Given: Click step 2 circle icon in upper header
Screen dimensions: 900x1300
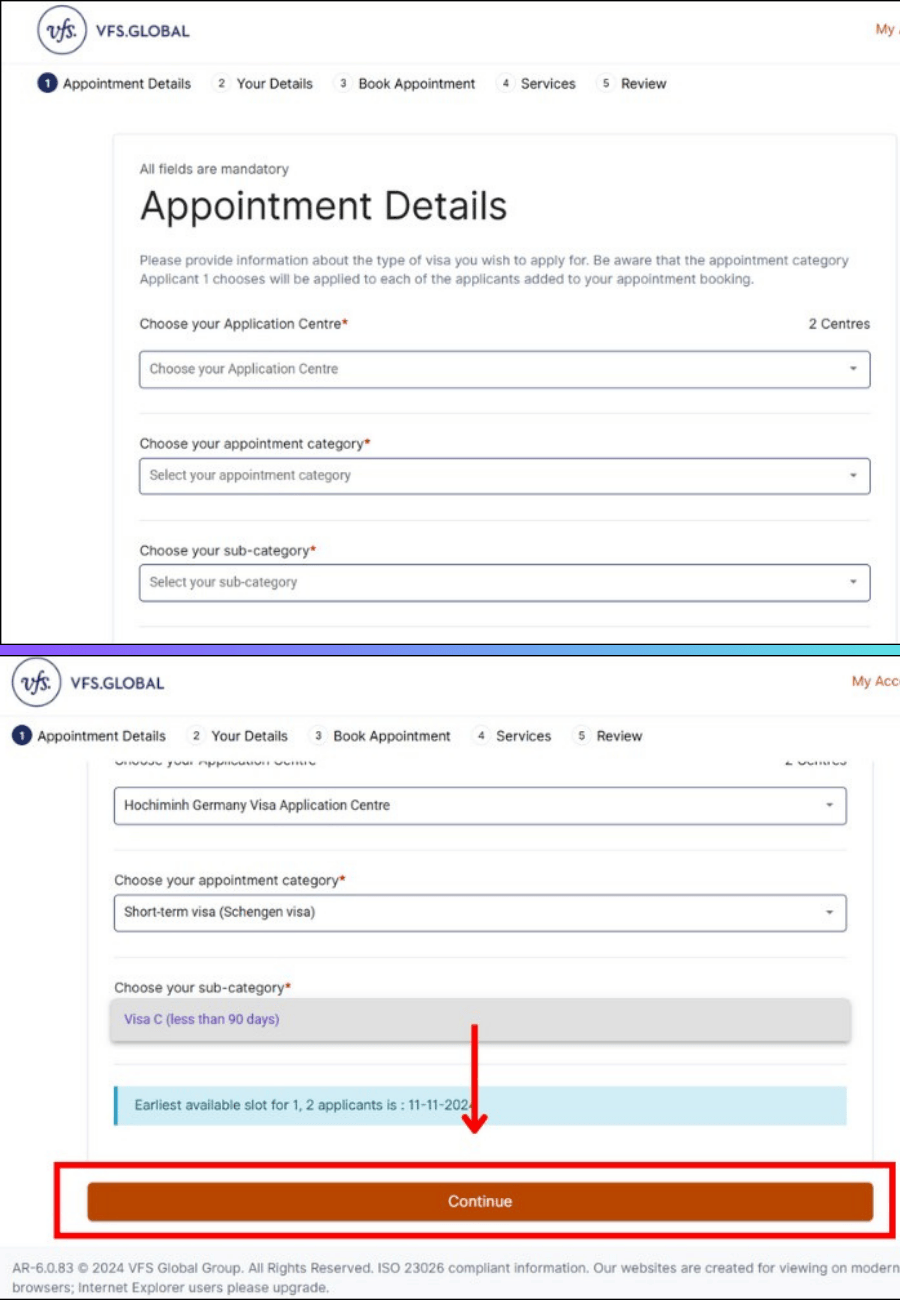Looking at the screenshot, I should pyautogui.click(x=221, y=84).
